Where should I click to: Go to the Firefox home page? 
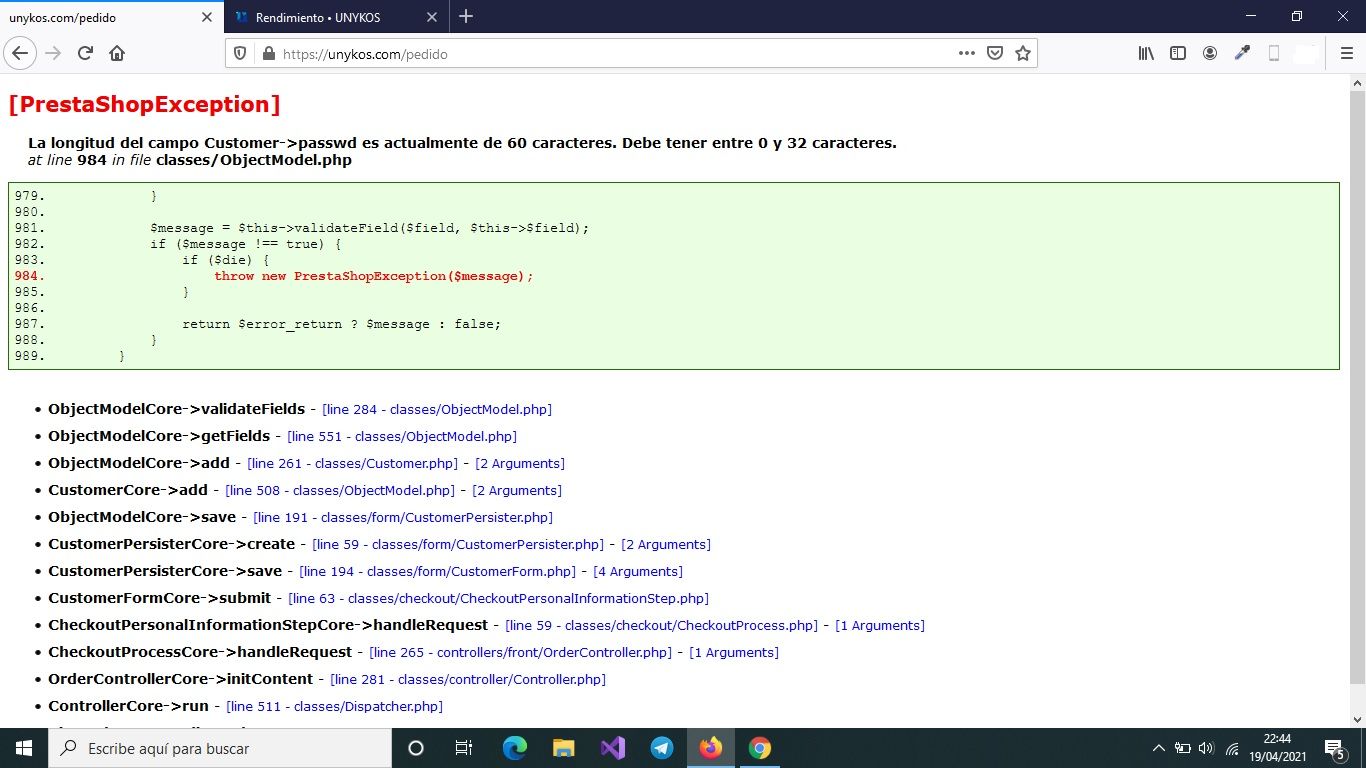(x=117, y=53)
